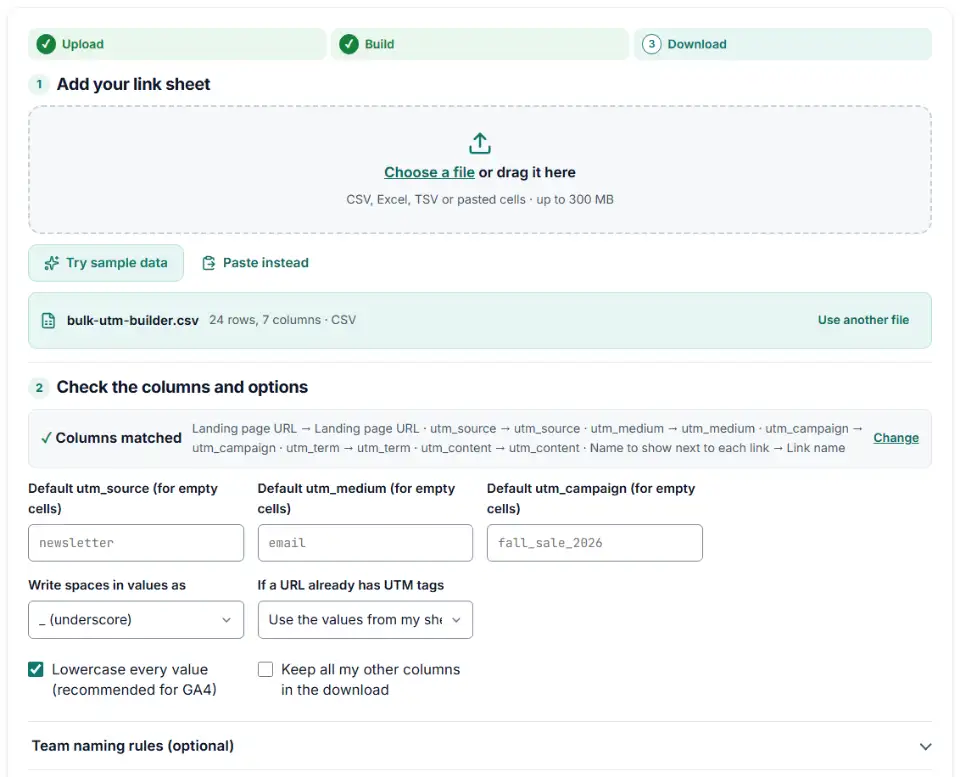
Task: Focus the Default utm_source input field
Action: 136,542
